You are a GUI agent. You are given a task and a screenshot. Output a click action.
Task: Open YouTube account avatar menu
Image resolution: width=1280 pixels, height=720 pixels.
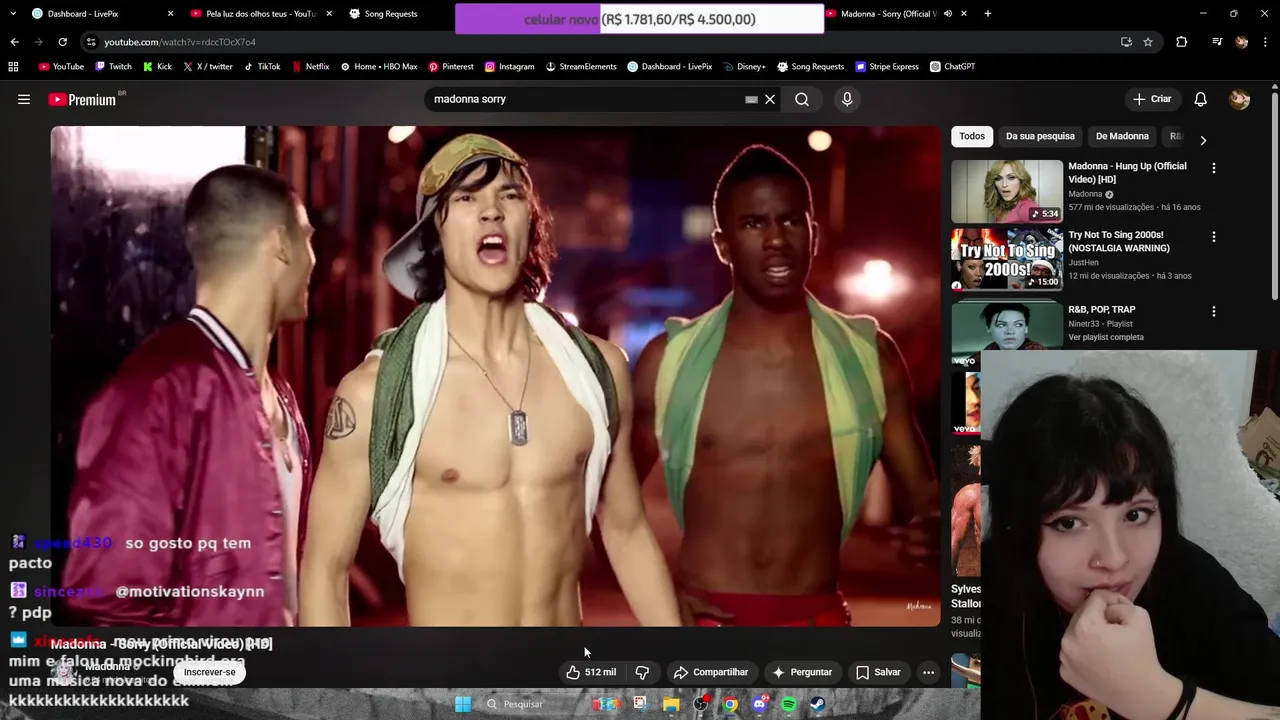tap(1240, 99)
